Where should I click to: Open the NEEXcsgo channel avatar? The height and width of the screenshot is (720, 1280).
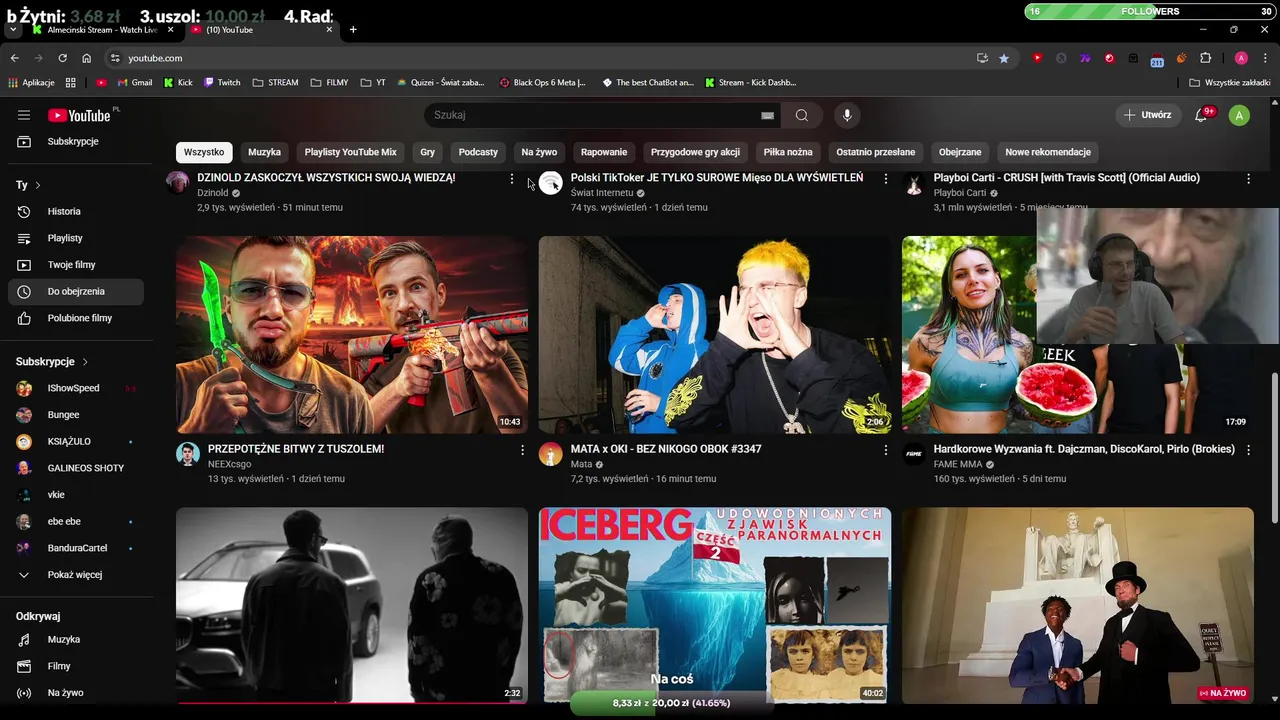point(188,454)
